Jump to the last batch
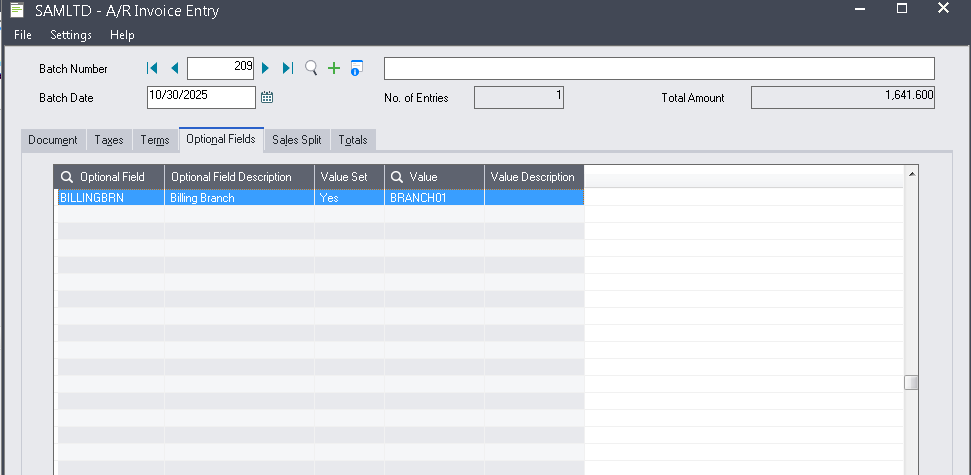 [x=288, y=68]
